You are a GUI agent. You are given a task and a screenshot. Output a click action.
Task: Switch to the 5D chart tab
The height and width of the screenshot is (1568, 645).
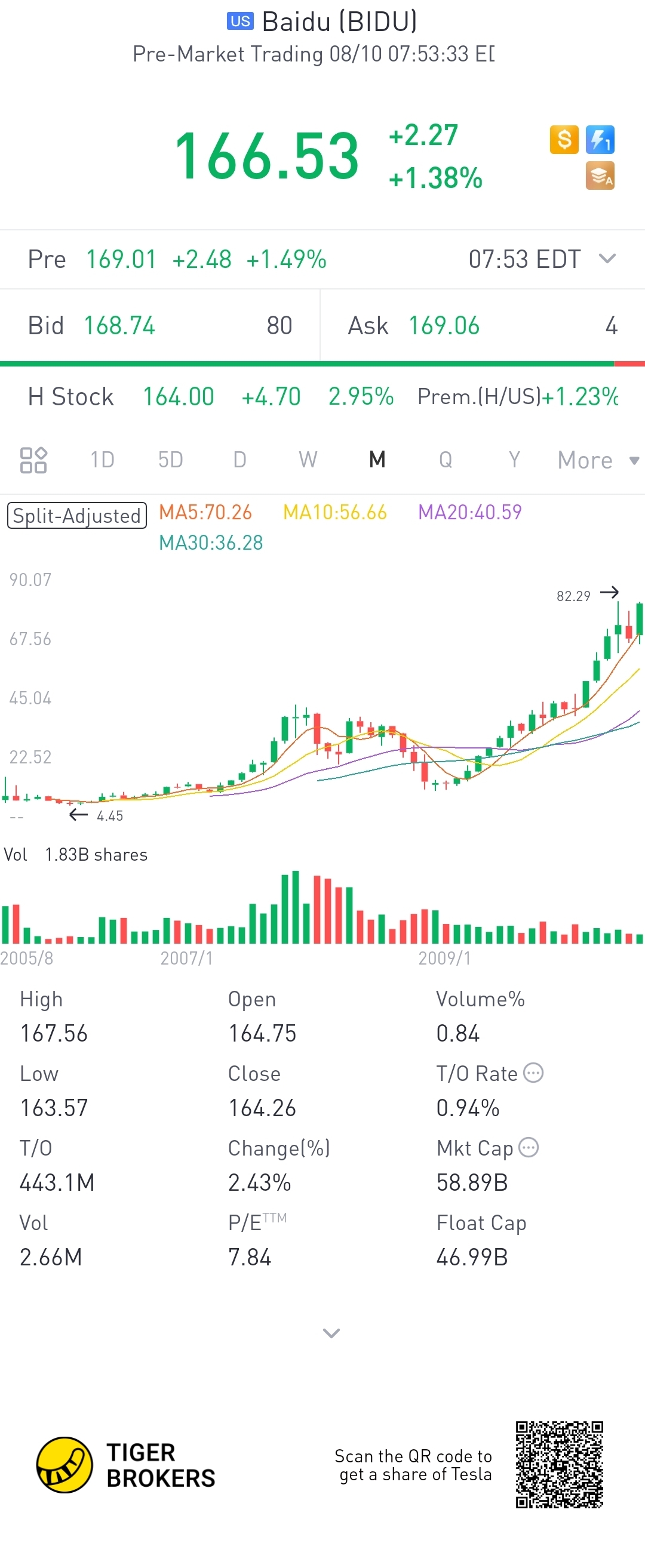(171, 460)
